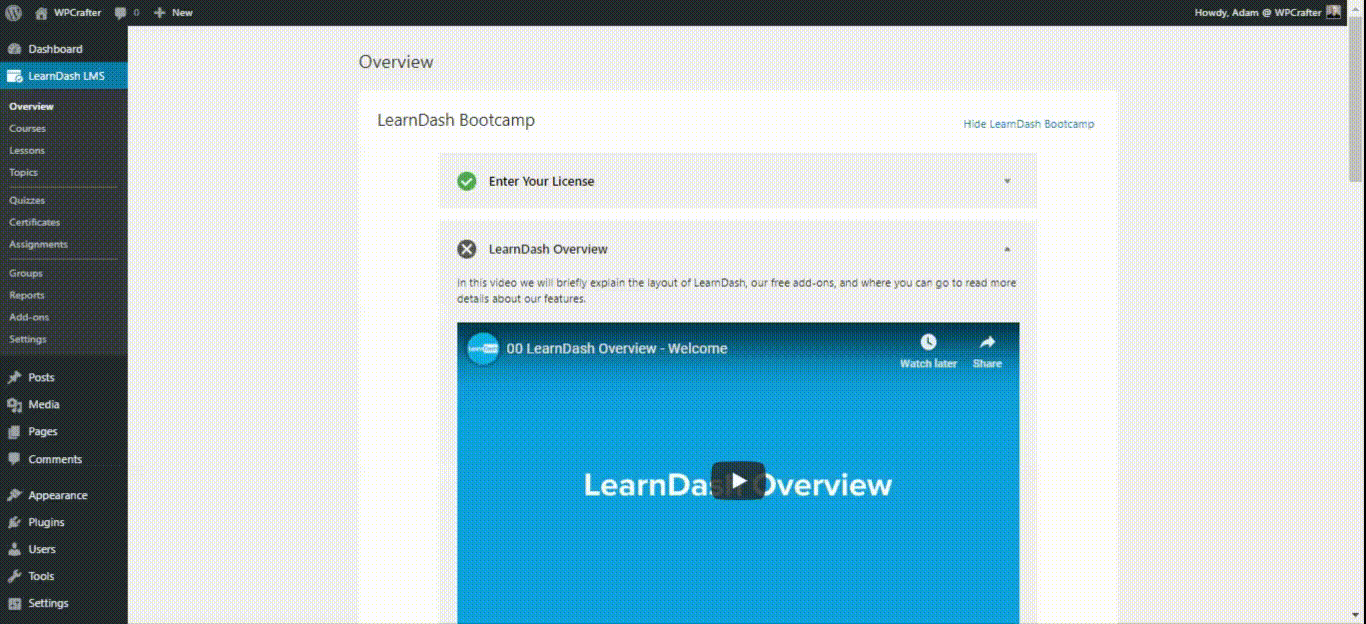Click the Tools wrench icon
This screenshot has width=1366, height=624.
click(14, 576)
